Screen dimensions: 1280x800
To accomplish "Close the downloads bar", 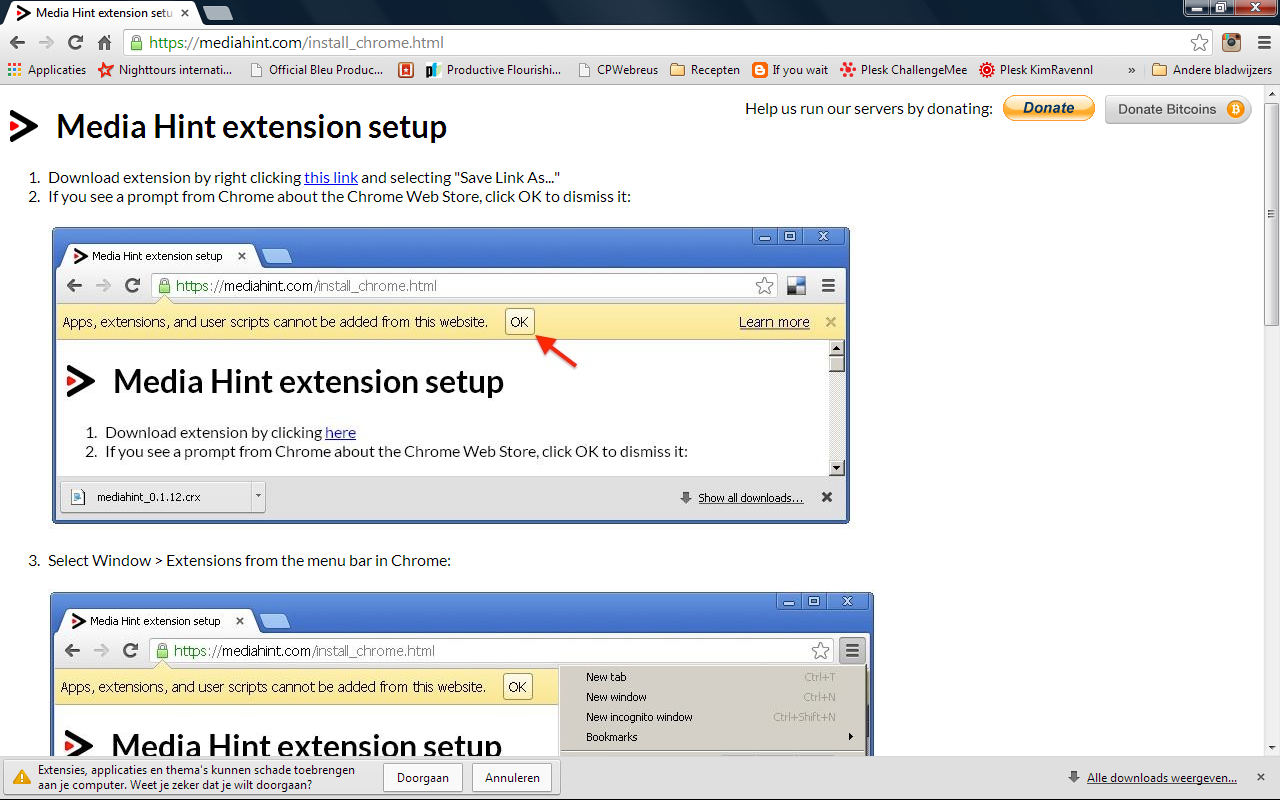I will (x=1261, y=777).
